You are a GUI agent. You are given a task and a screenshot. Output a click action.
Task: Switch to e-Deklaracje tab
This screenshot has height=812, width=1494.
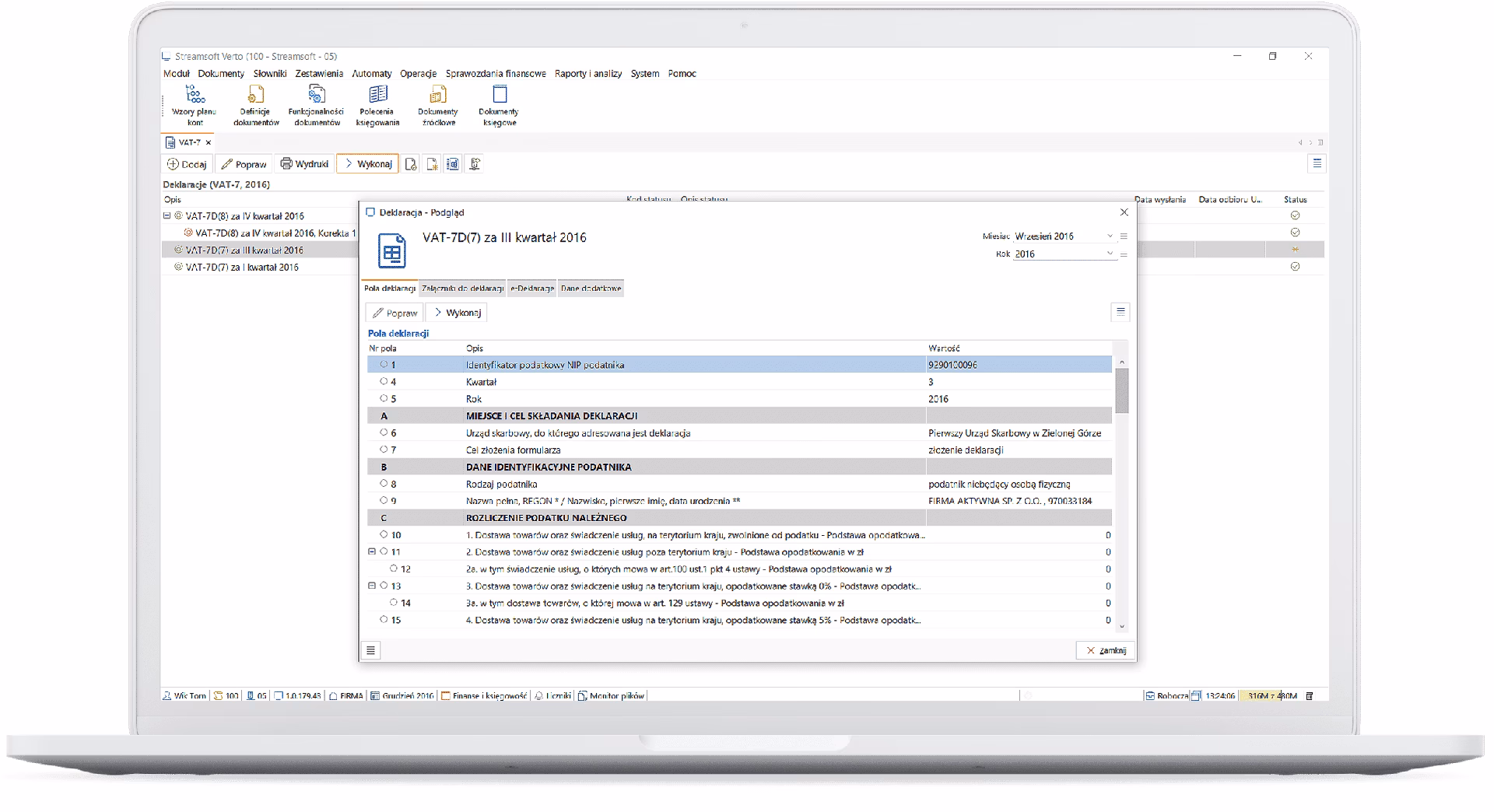532,289
